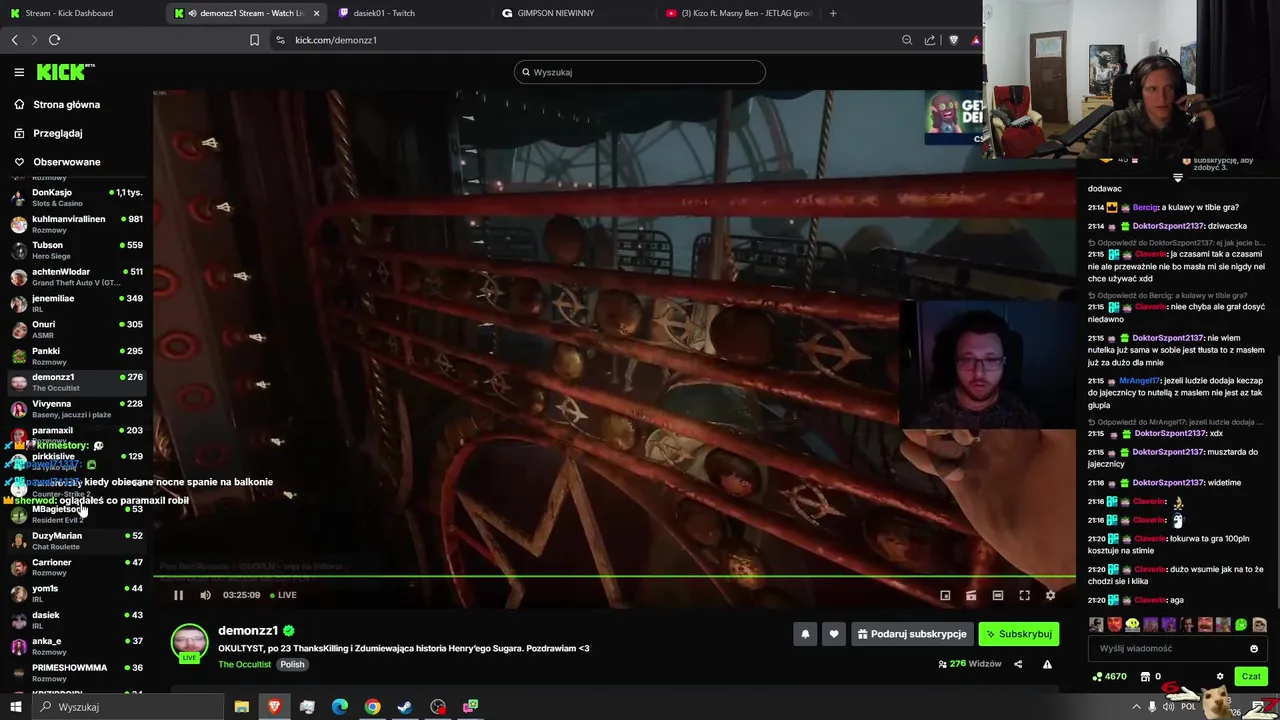Toggle theater mode
This screenshot has width=1280, height=720.
coord(998,595)
